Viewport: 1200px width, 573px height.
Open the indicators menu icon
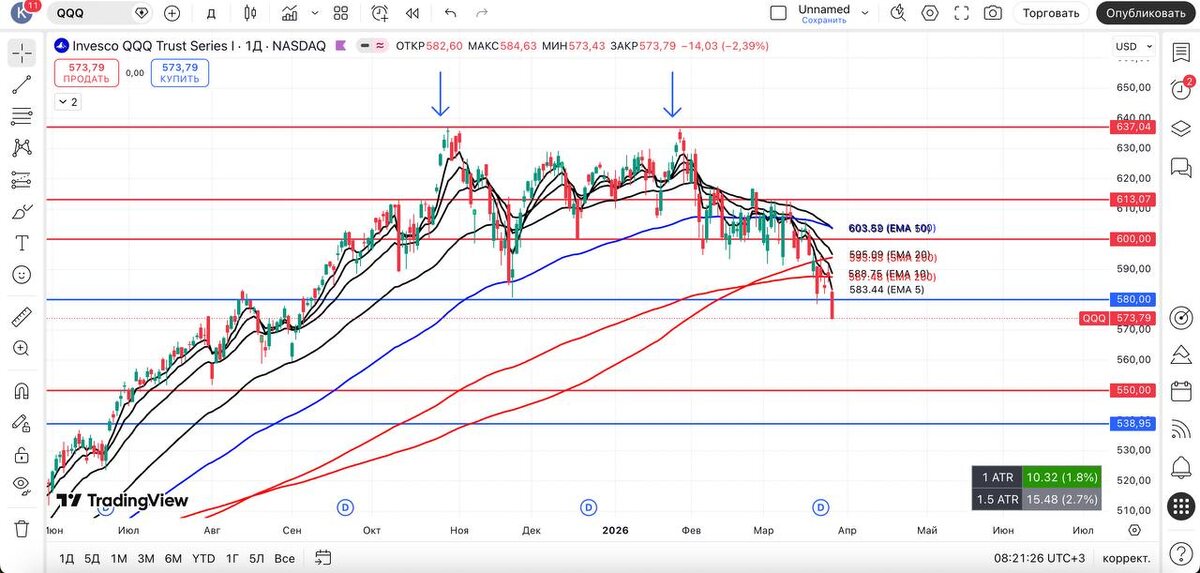click(290, 13)
